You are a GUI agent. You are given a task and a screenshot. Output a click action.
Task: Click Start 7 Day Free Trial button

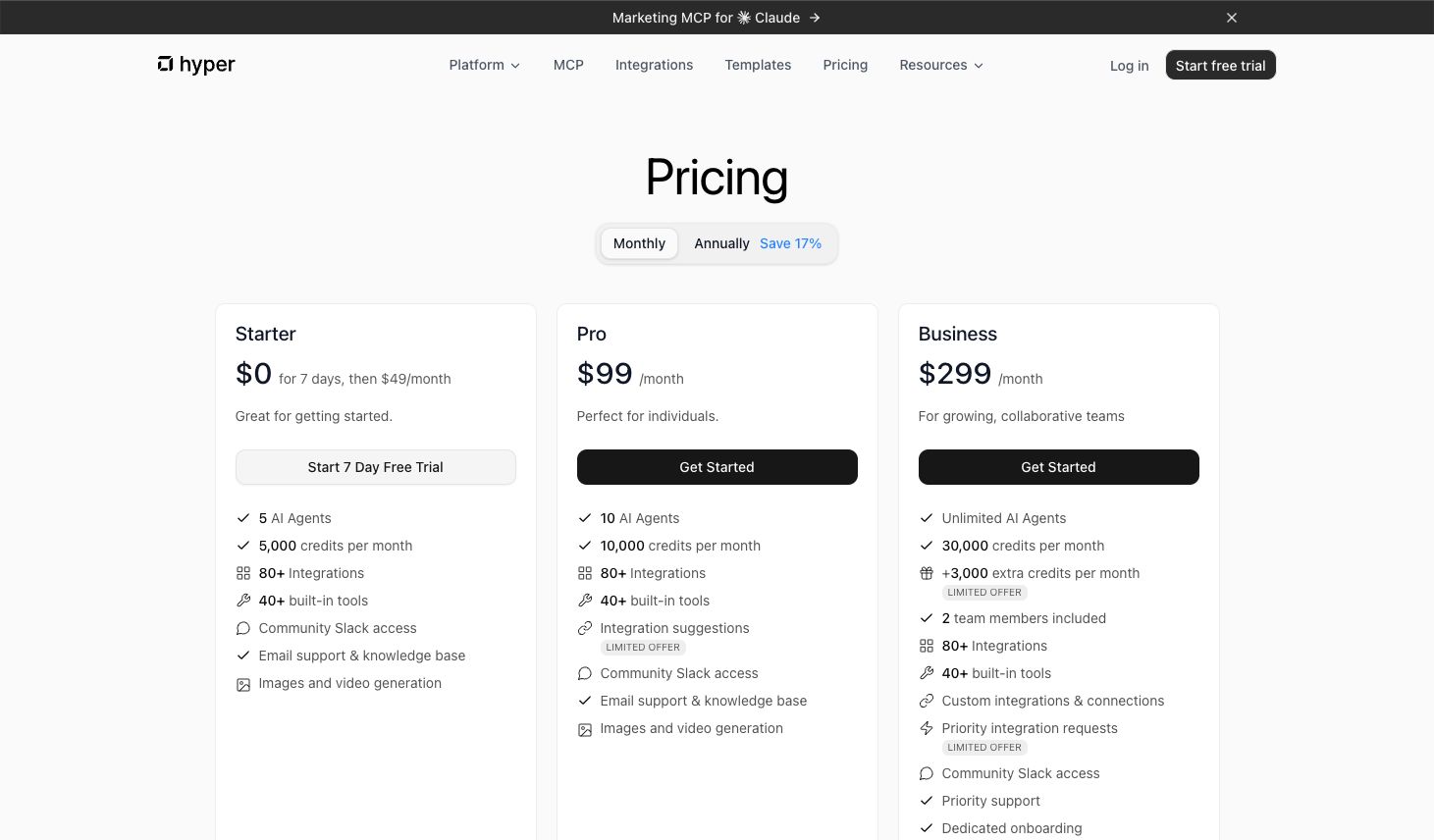point(376,467)
